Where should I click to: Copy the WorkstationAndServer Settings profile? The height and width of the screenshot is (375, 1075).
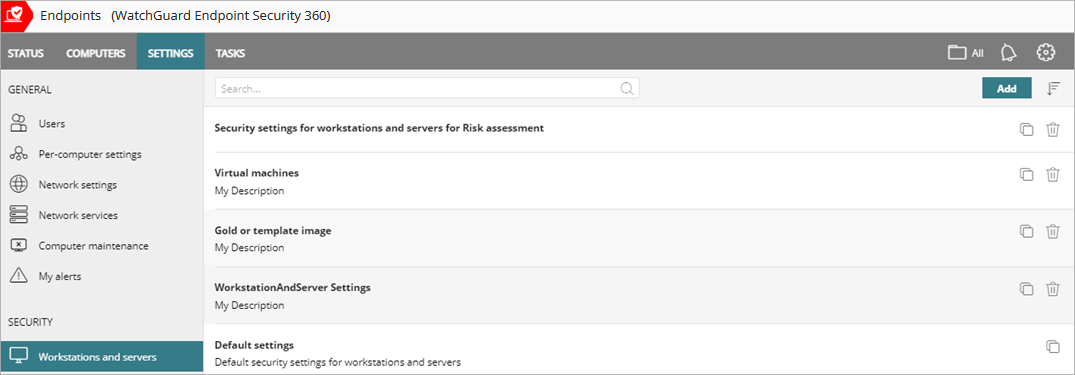click(x=1026, y=289)
